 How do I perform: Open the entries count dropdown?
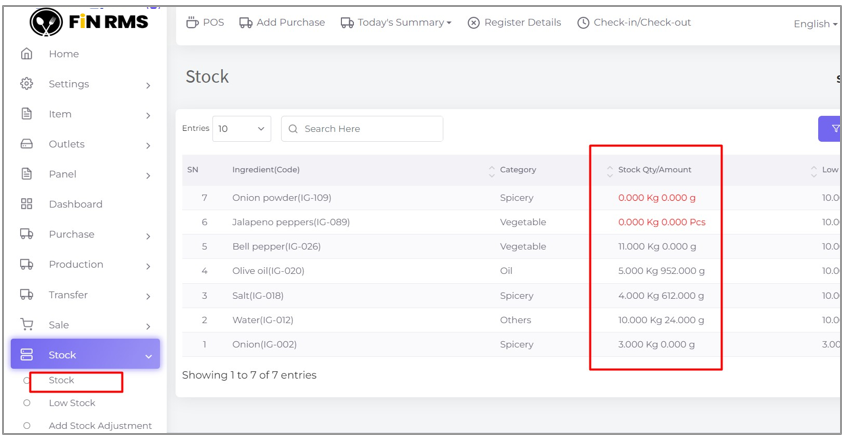coord(241,129)
